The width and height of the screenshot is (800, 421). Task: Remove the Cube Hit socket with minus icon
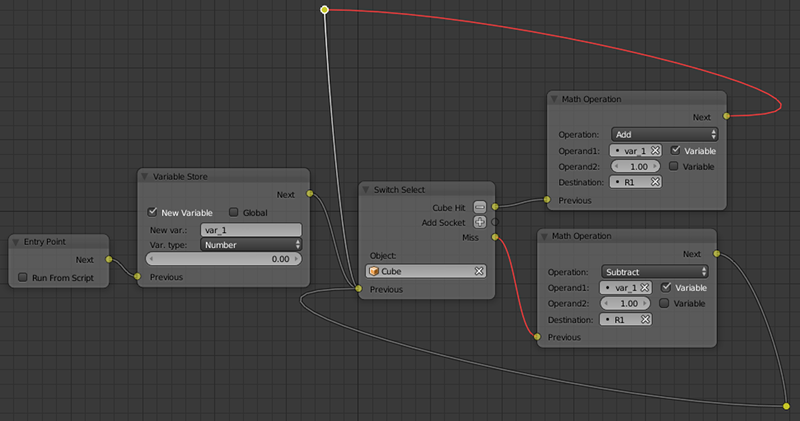(480, 206)
